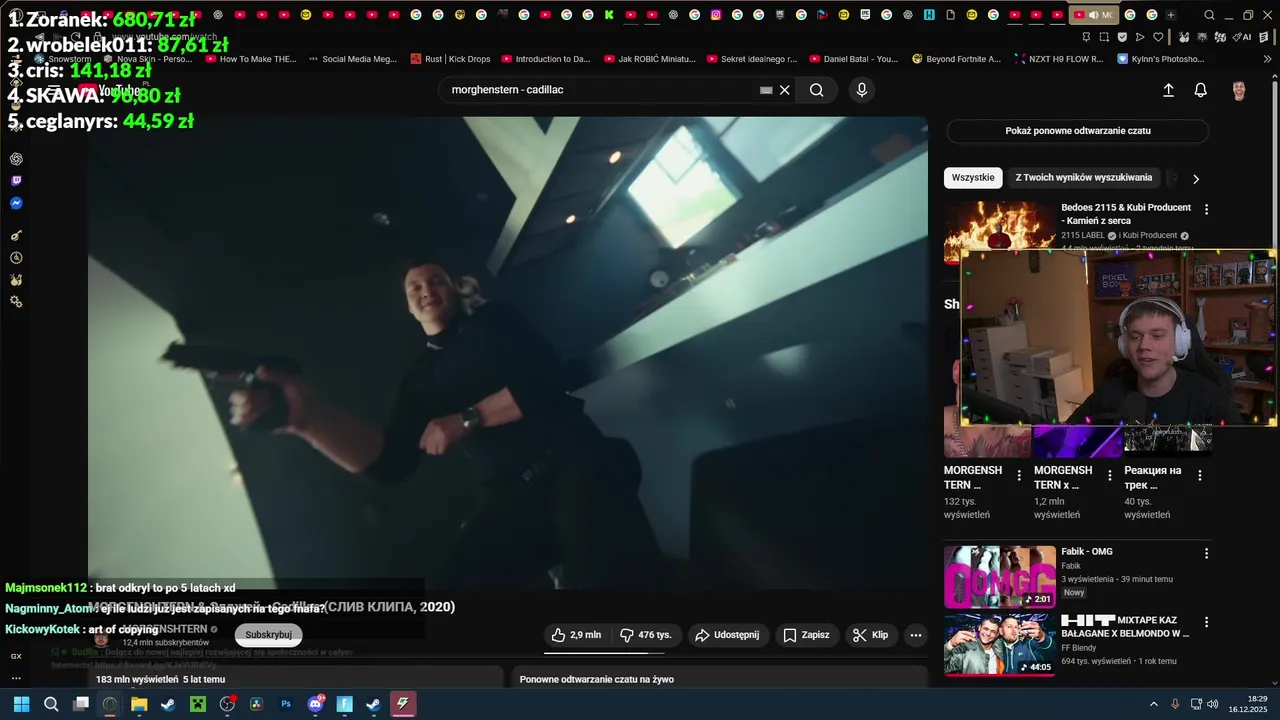The image size is (1280, 720).
Task: Open Photoshop from the taskbar
Action: click(286, 704)
